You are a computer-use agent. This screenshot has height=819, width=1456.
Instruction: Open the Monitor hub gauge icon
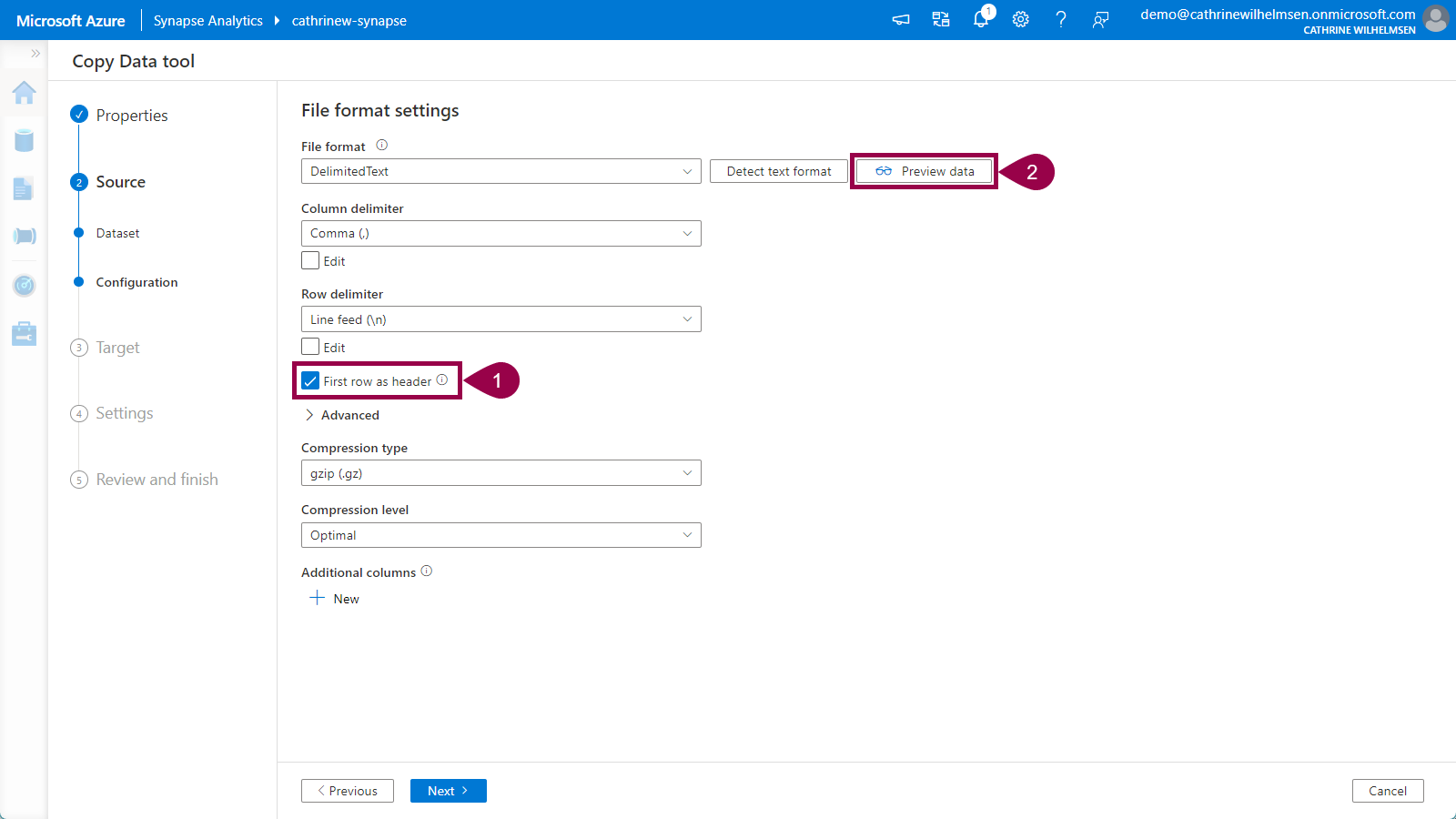(25, 286)
